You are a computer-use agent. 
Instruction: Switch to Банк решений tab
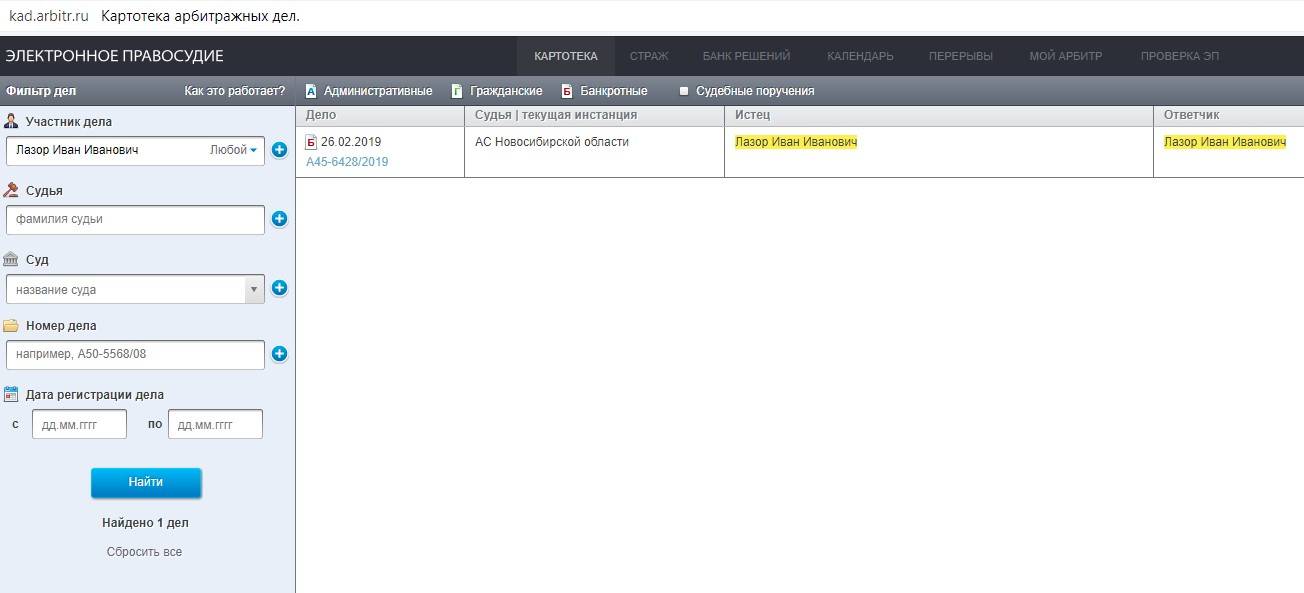pos(746,56)
